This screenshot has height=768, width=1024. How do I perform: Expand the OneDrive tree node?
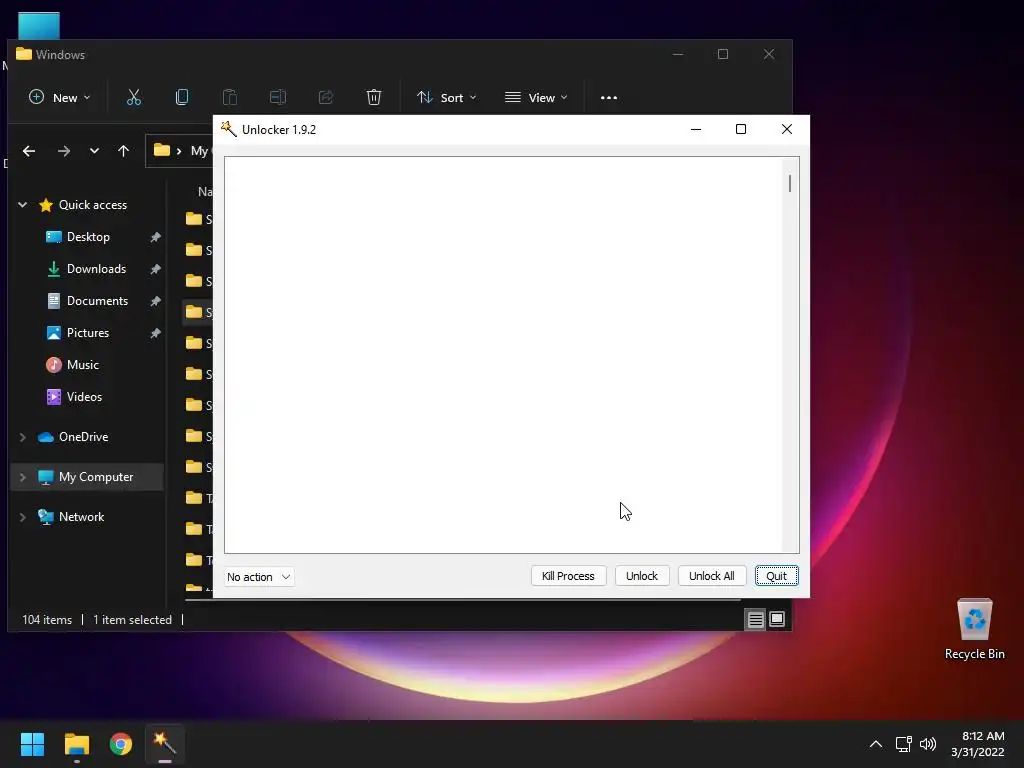click(x=22, y=437)
